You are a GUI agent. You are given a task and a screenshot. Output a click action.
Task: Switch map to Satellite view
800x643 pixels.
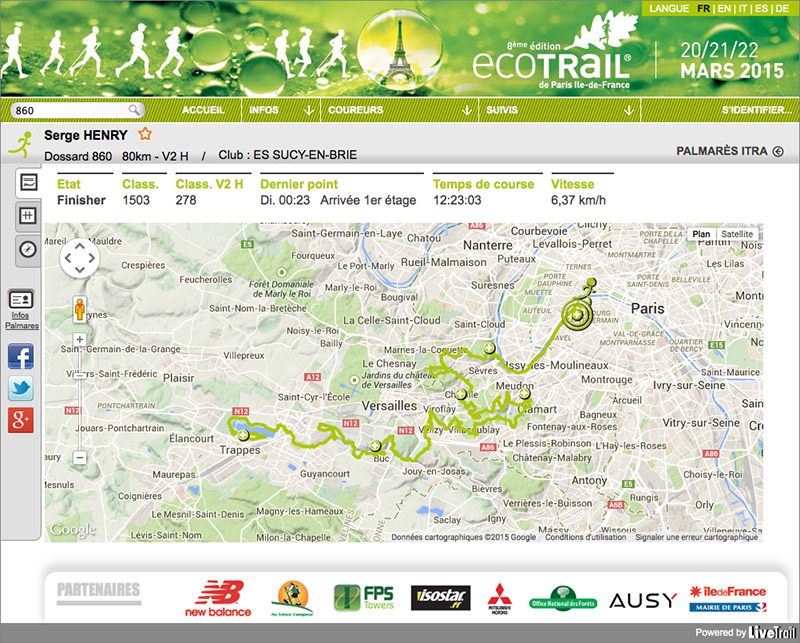(737, 234)
